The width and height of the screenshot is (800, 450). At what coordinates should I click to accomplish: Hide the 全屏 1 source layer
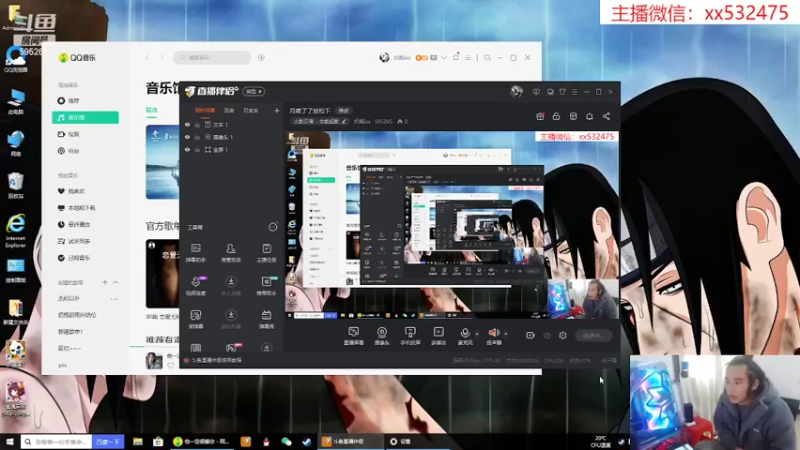(x=187, y=149)
